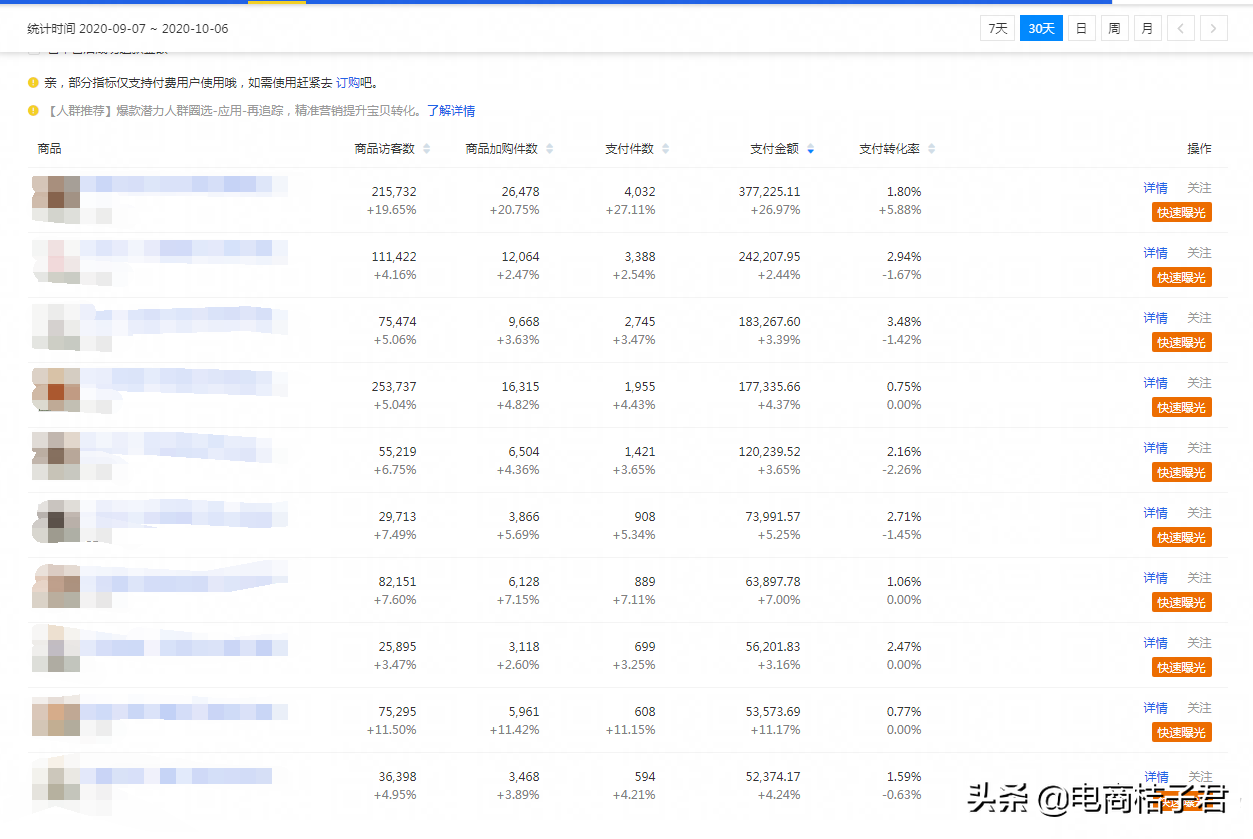This screenshot has width=1253, height=839.
Task: Switch to the 7天 time range
Action: [996, 28]
